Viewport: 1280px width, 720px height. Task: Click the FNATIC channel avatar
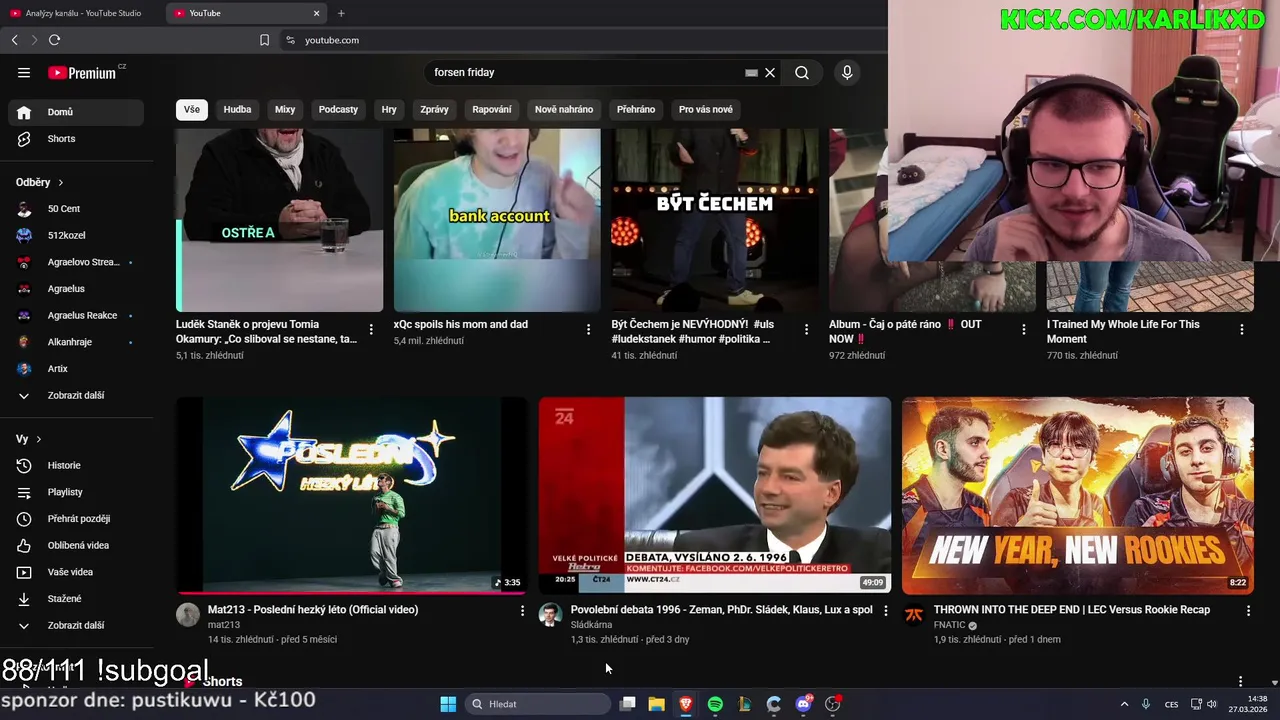[914, 615]
